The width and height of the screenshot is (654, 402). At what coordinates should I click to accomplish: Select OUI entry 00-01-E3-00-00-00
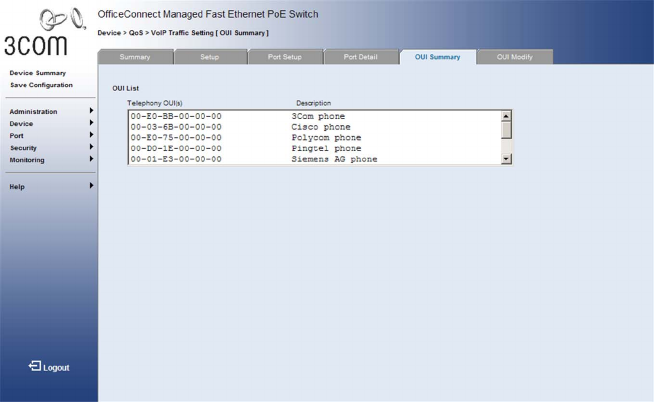point(176,159)
